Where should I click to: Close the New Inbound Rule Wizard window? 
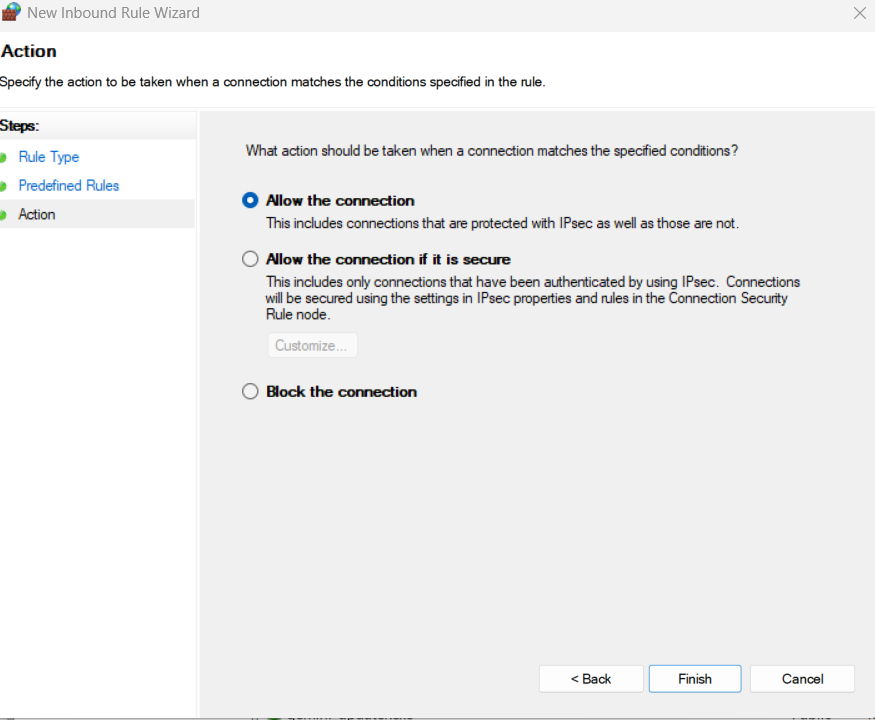[859, 13]
